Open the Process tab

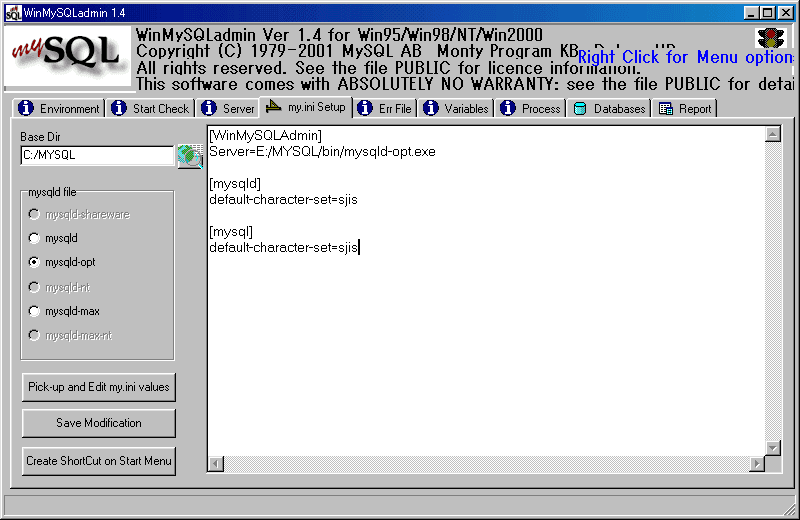tap(530, 108)
